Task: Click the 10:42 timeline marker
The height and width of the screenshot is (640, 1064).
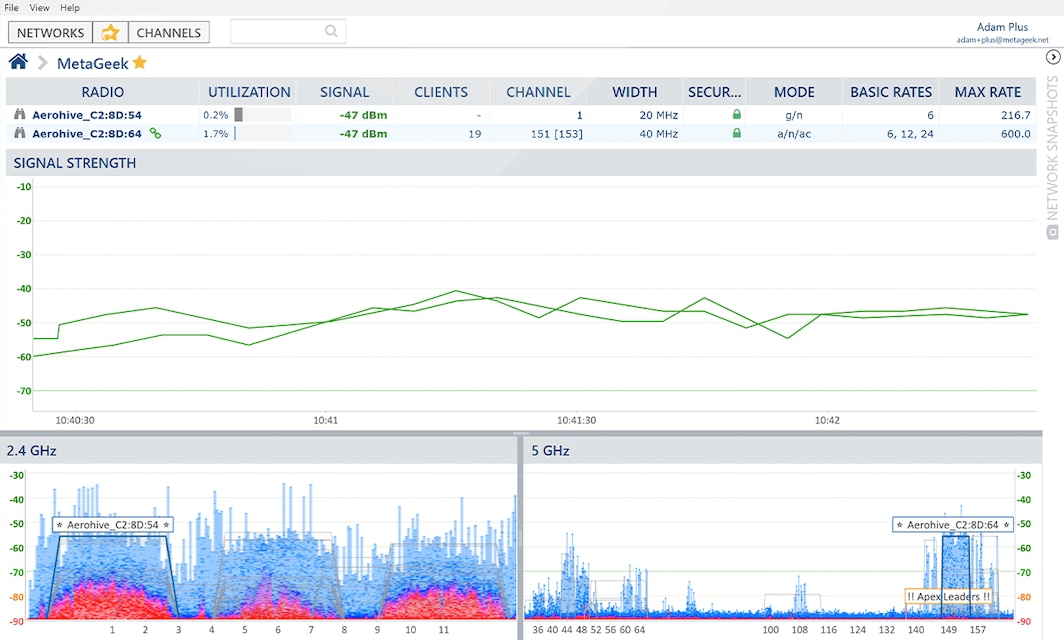Action: (827, 420)
